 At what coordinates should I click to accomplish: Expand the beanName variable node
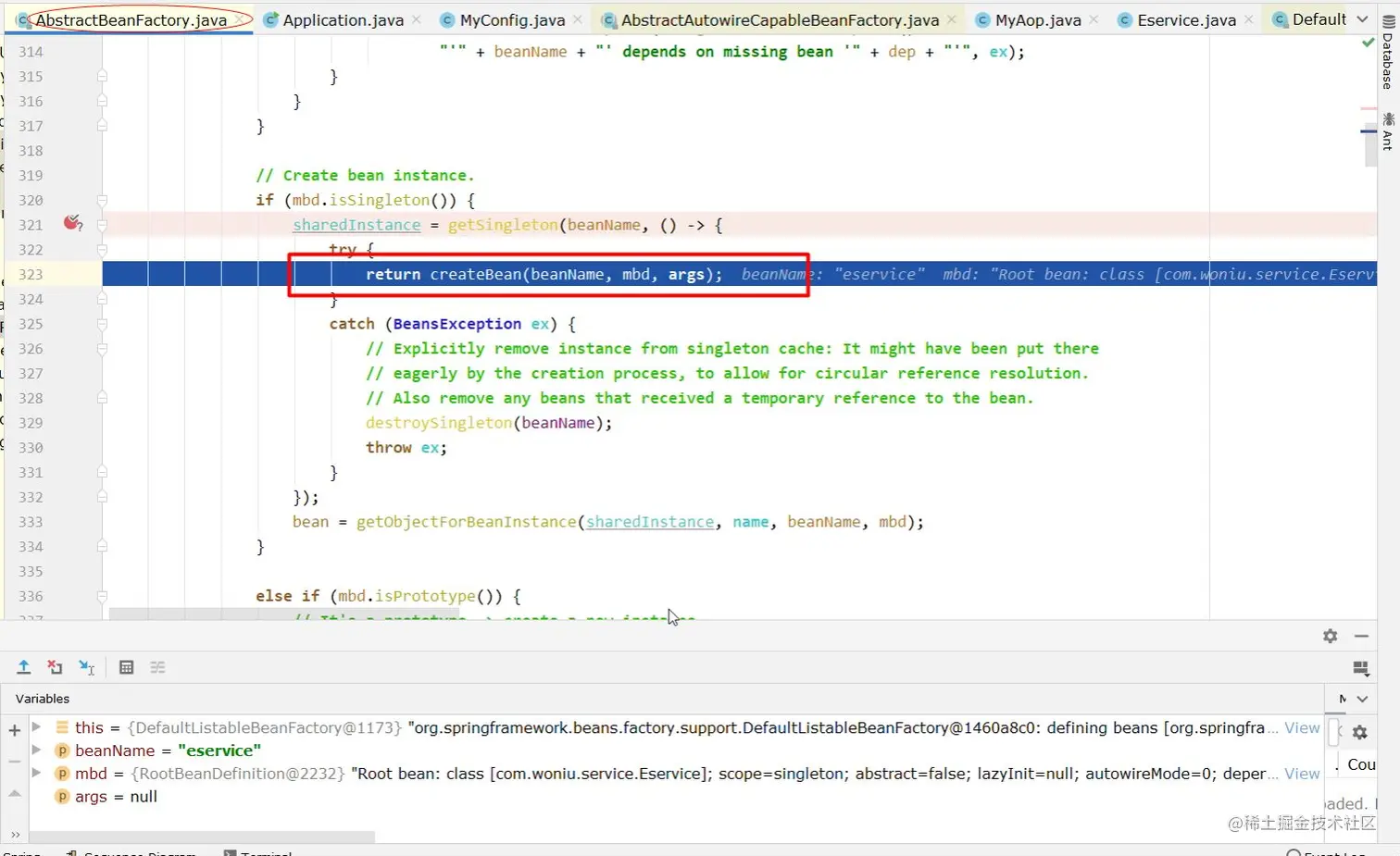pyautogui.click(x=36, y=750)
